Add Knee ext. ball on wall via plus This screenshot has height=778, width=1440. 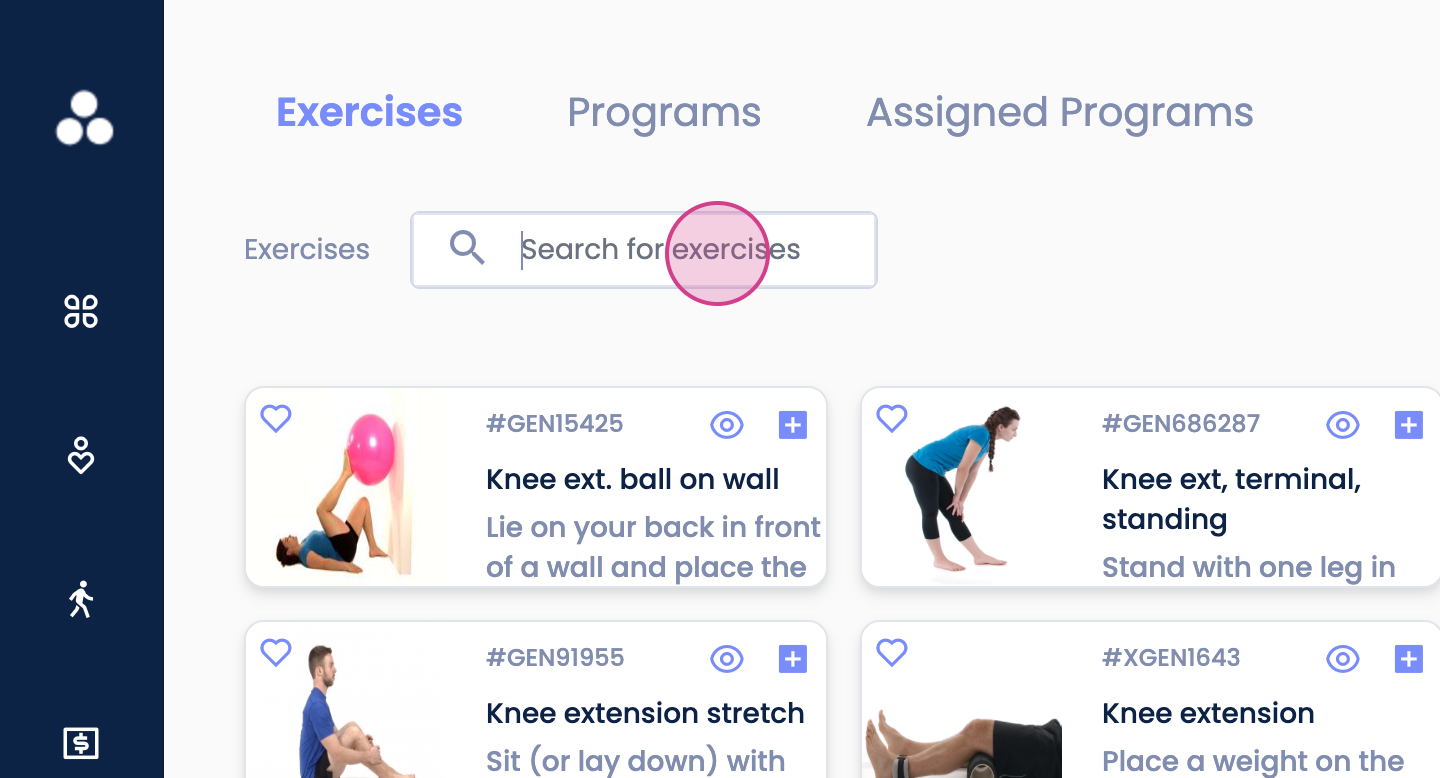[792, 425]
